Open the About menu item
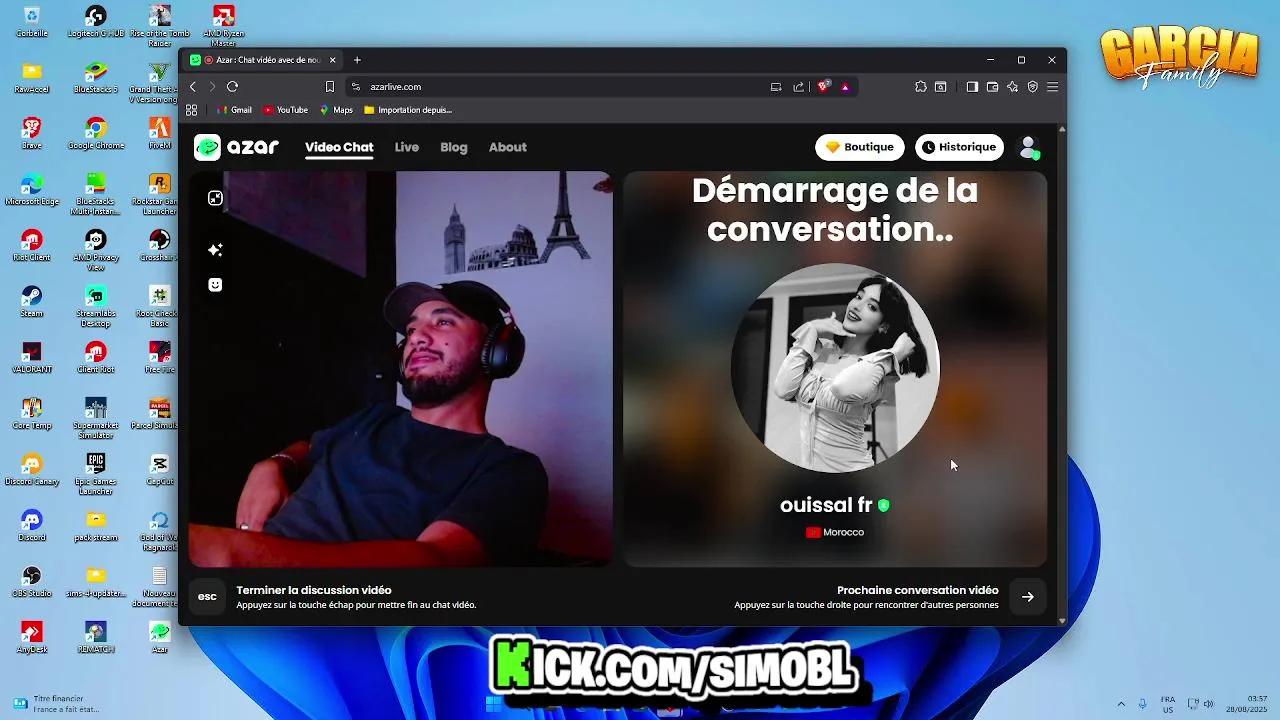This screenshot has height=720, width=1280. click(x=508, y=147)
